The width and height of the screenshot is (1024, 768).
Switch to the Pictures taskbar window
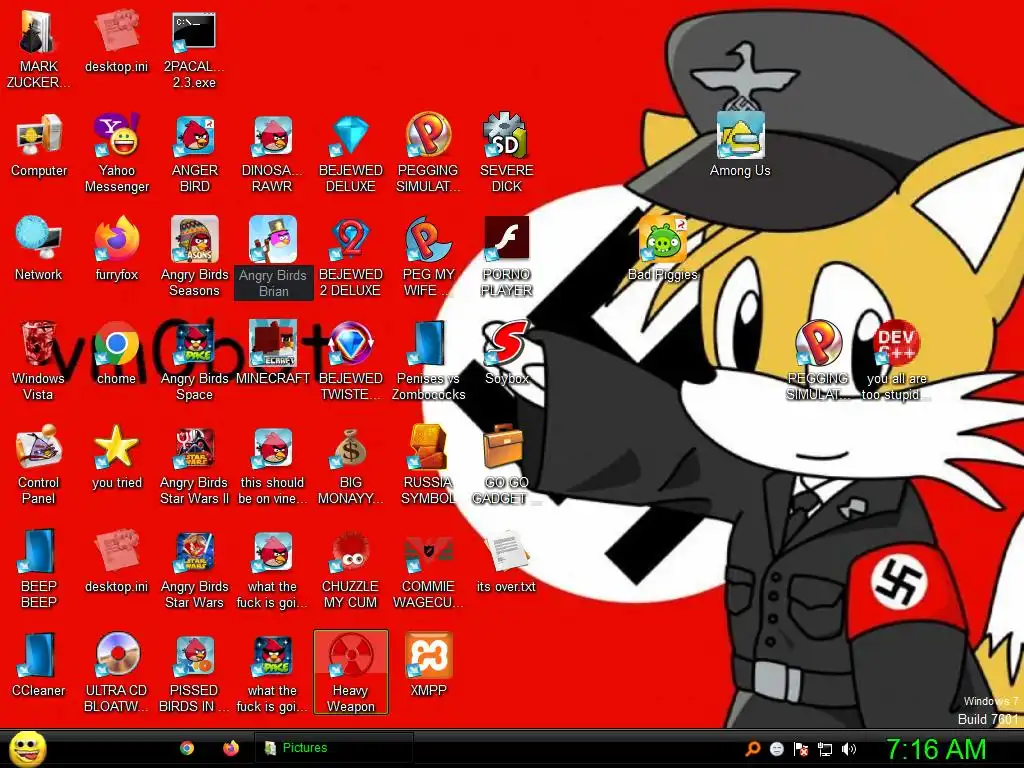(334, 748)
